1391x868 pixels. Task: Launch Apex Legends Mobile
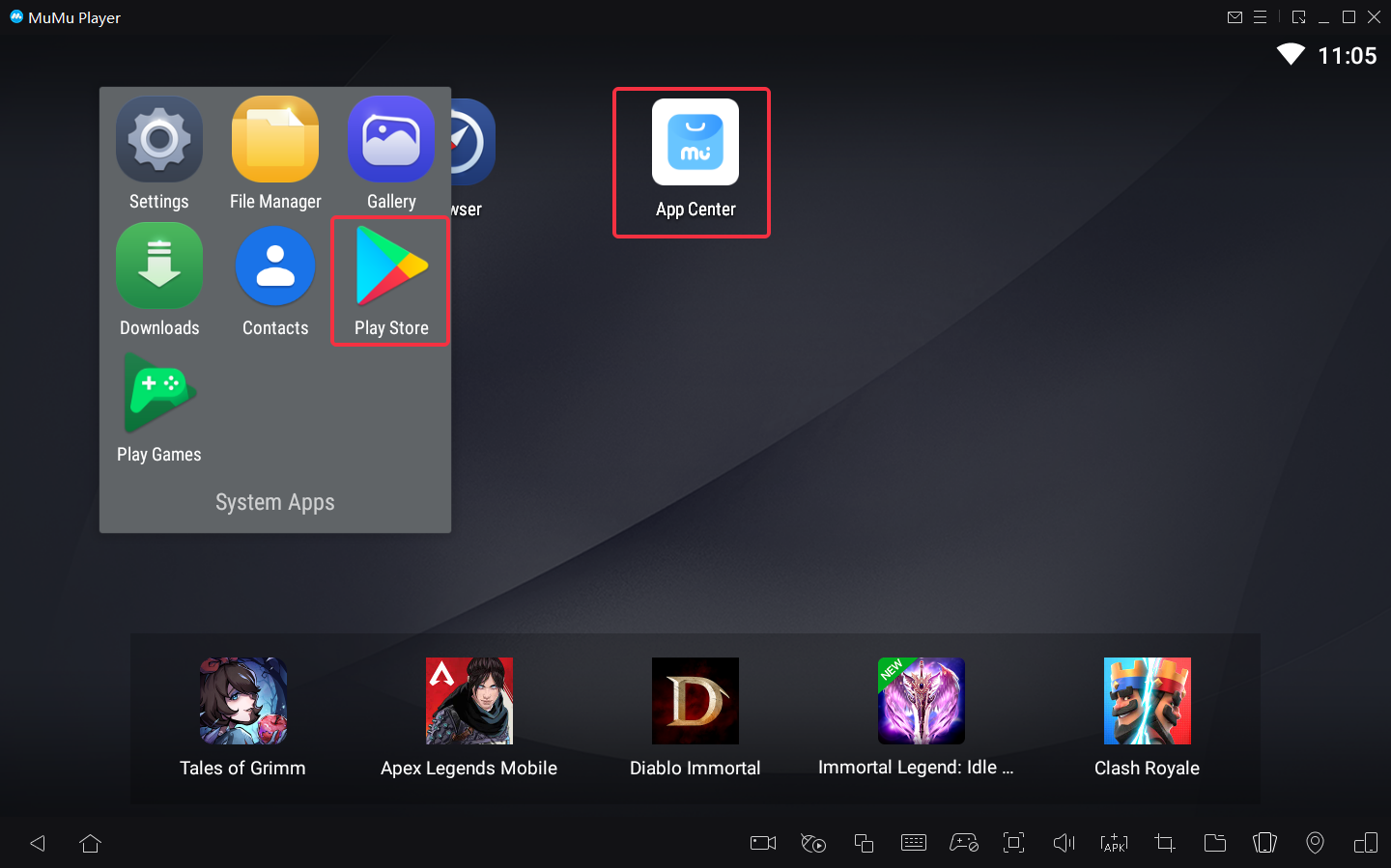469,701
